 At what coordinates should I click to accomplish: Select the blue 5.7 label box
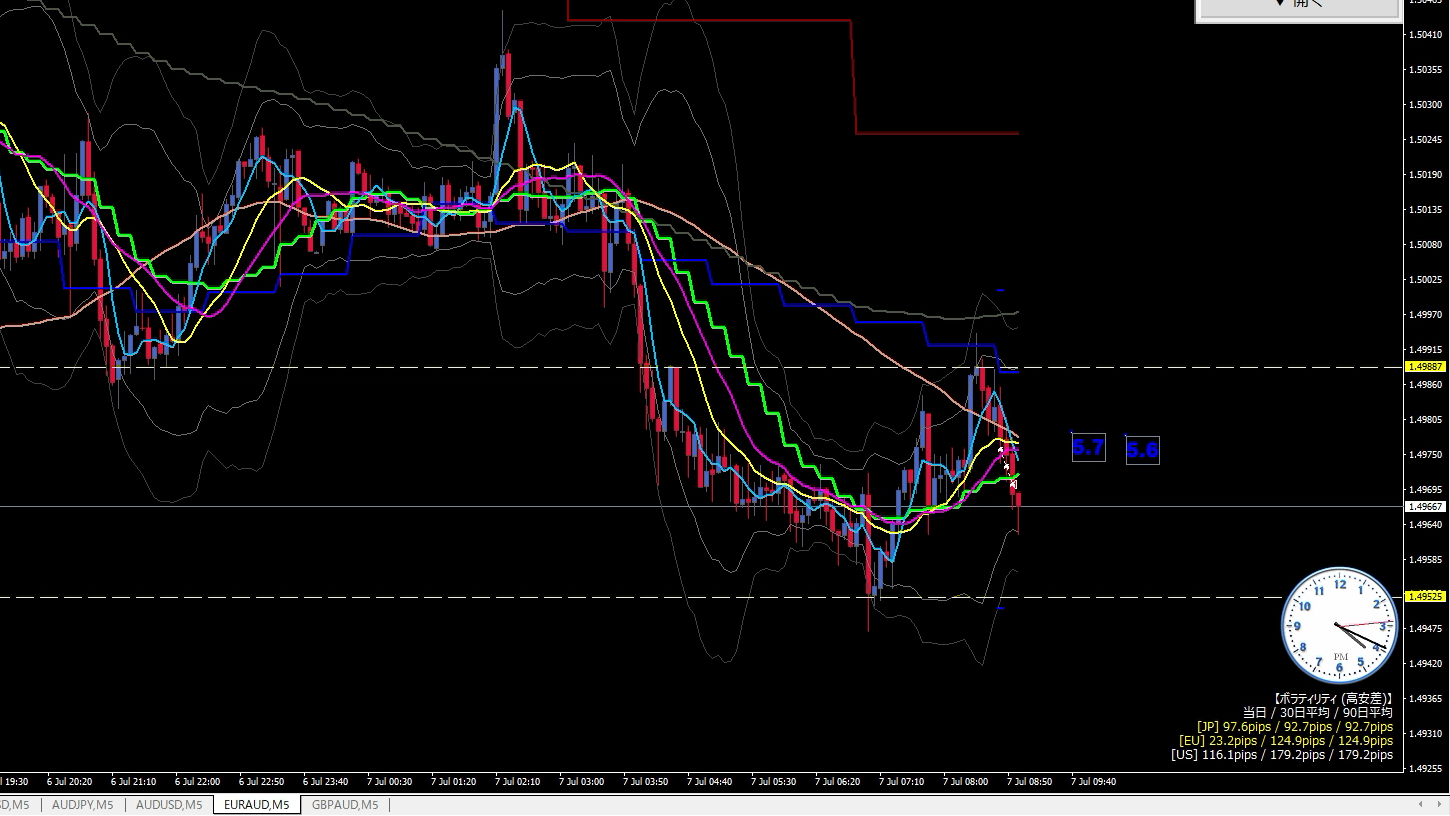[1088, 448]
